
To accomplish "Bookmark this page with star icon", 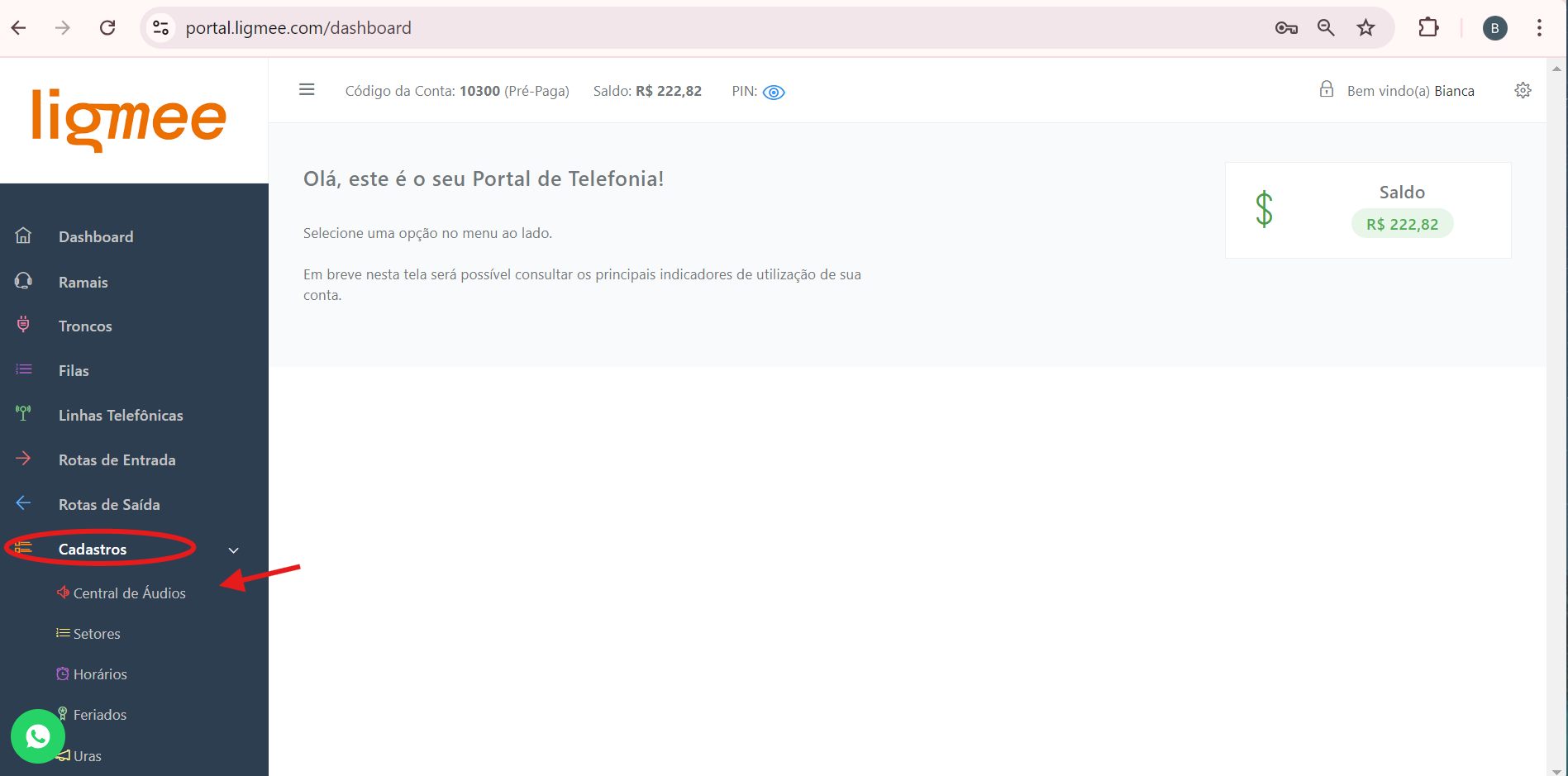I will click(x=1365, y=28).
